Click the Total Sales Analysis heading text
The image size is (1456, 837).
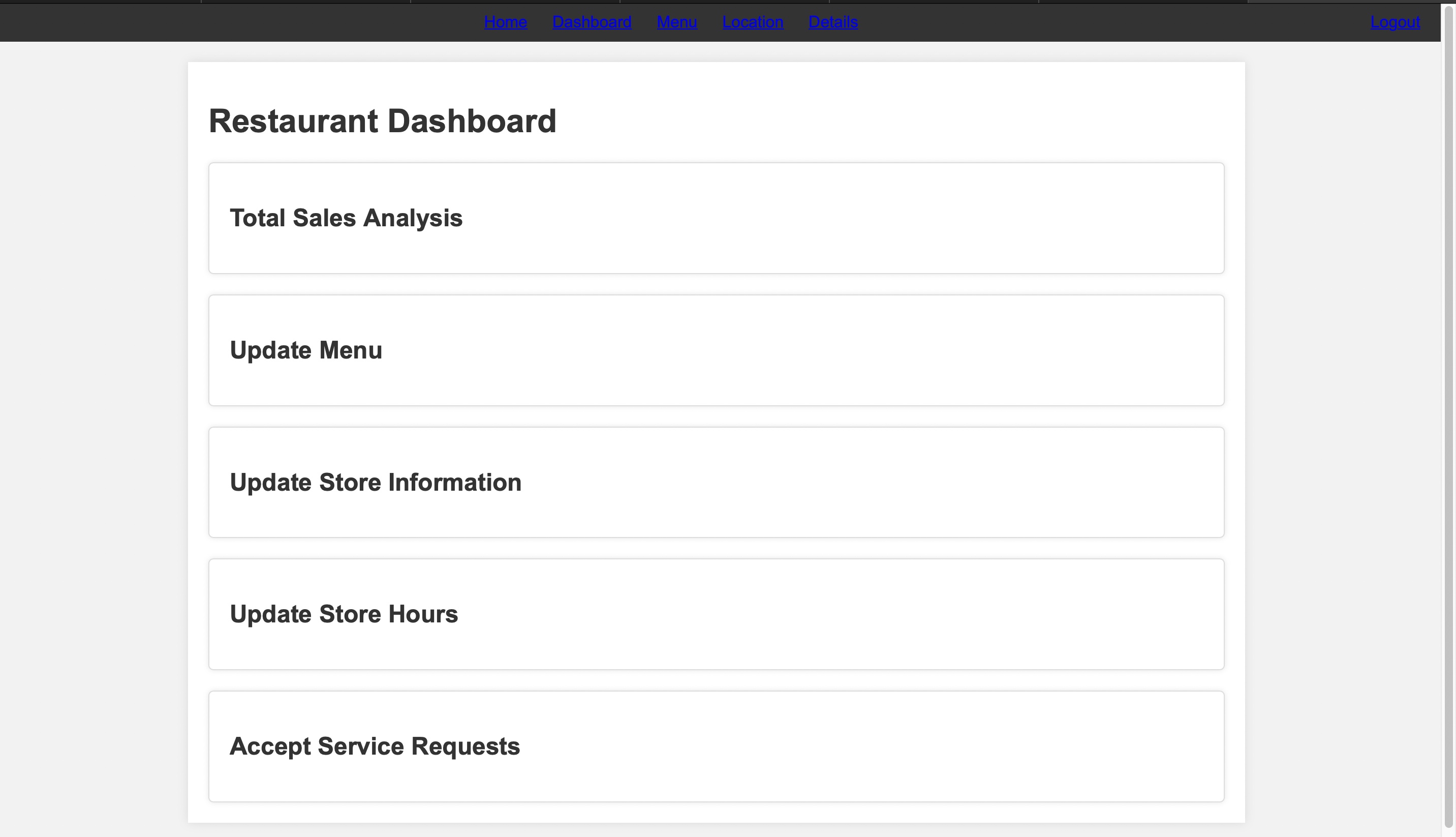tap(346, 219)
